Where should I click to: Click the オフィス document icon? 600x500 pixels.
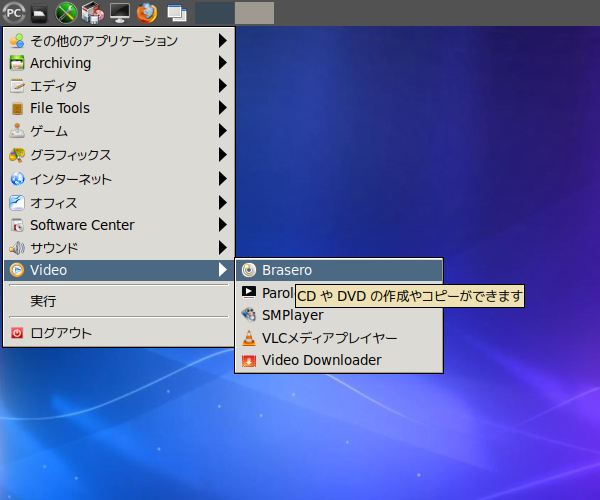click(17, 203)
